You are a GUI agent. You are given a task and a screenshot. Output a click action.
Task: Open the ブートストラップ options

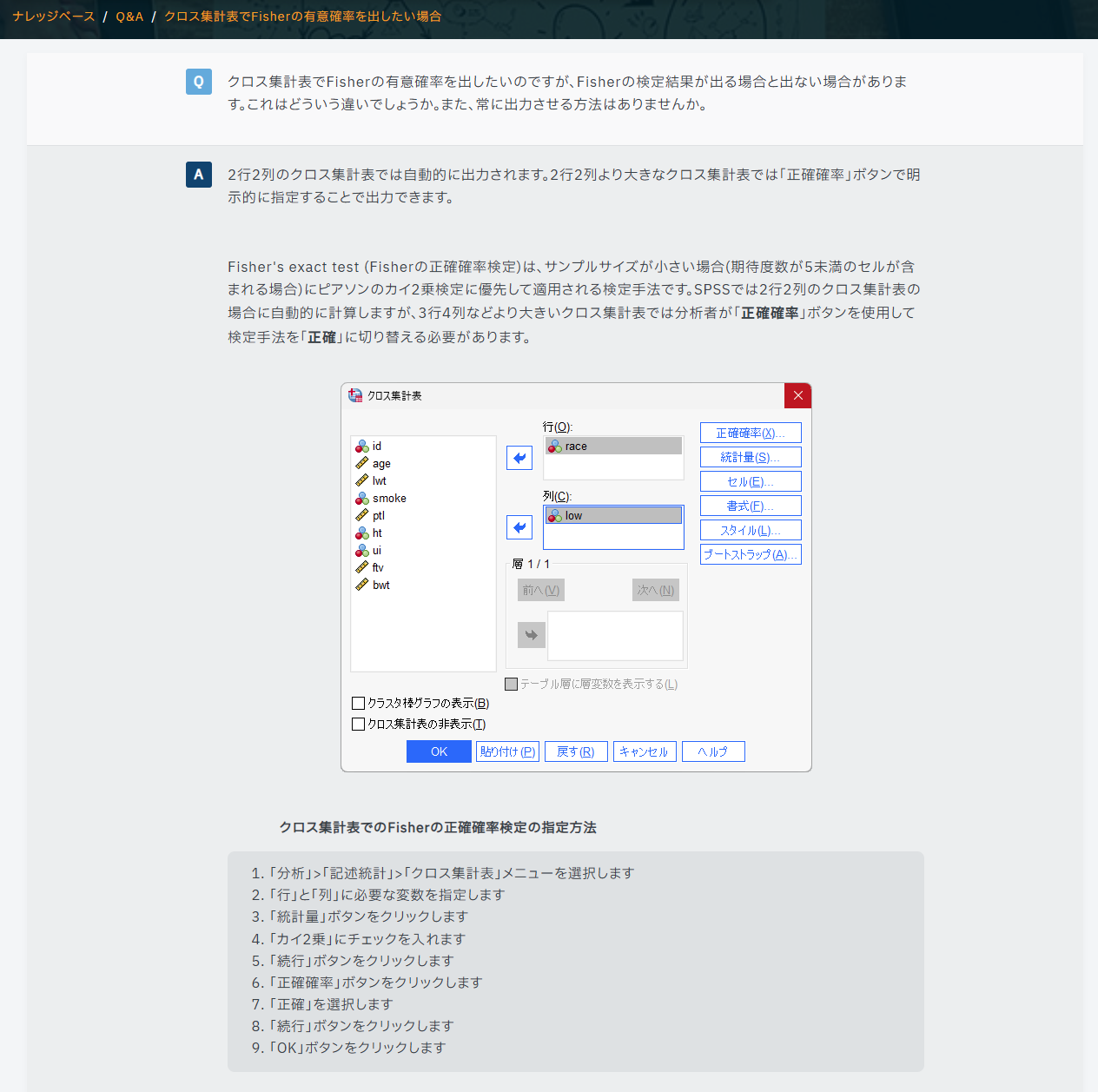(x=750, y=553)
